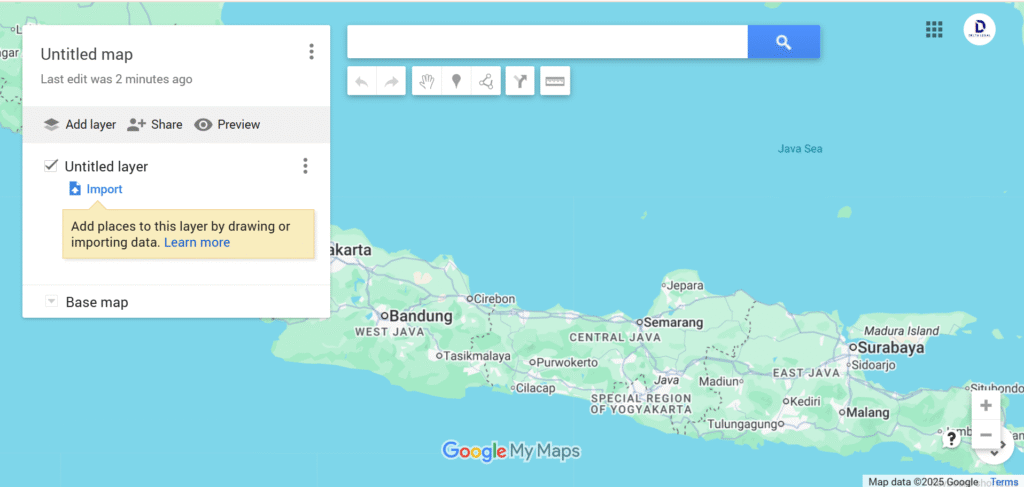The width and height of the screenshot is (1024, 487).
Task: Zoom in with the plus button
Action: [x=986, y=406]
